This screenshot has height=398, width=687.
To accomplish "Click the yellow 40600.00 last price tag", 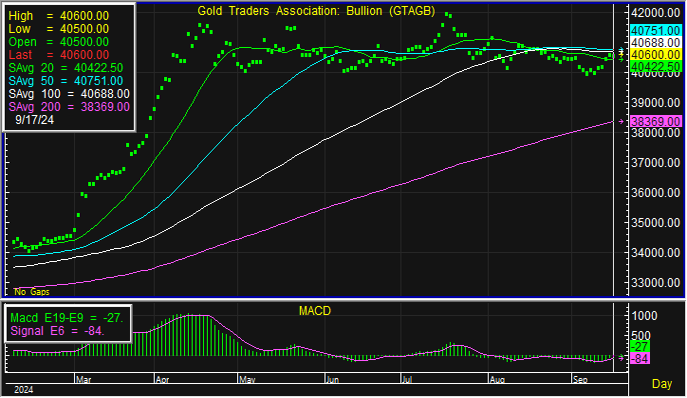I will [655, 55].
